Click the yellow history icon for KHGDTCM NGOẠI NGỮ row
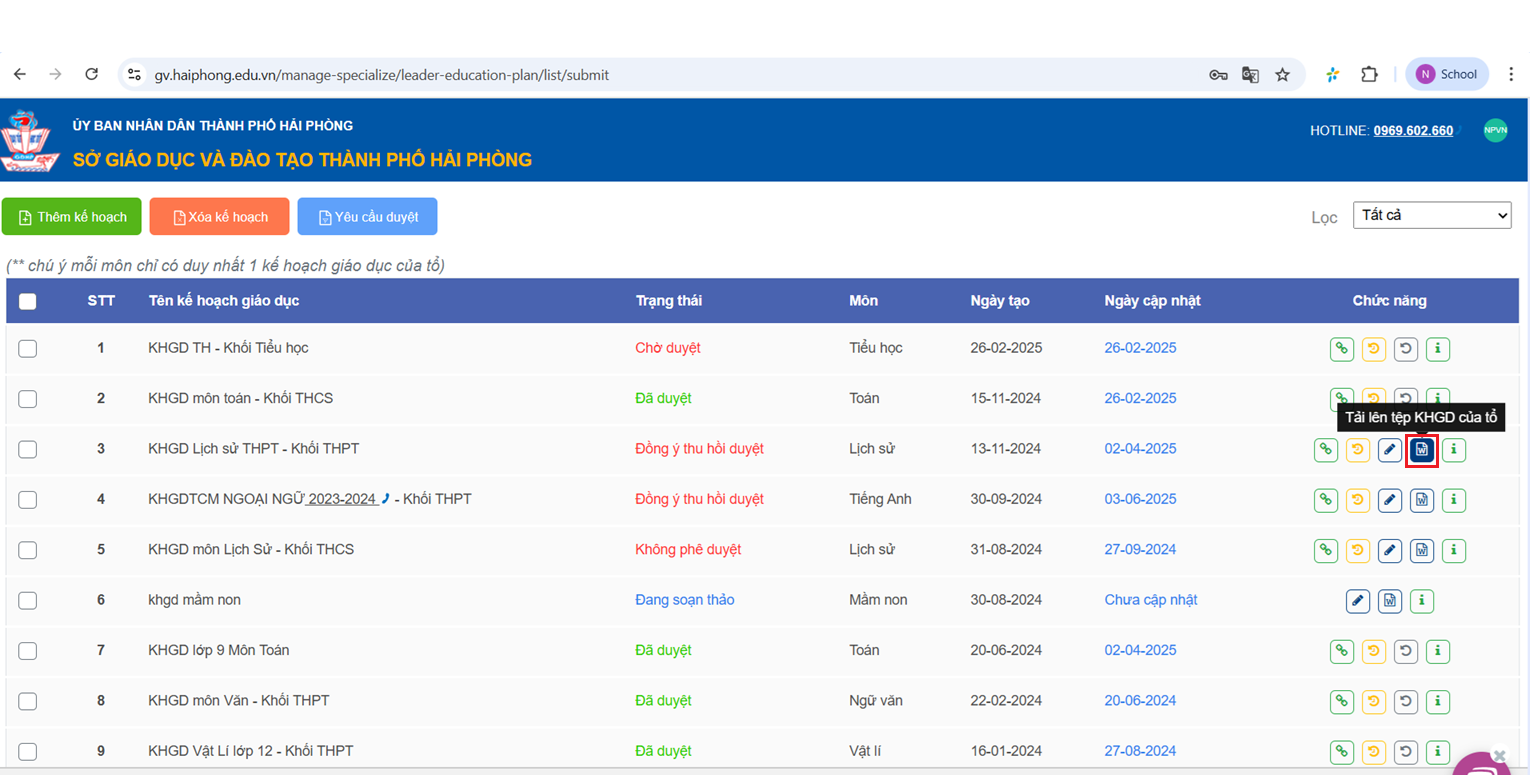1530x775 pixels. click(1357, 499)
